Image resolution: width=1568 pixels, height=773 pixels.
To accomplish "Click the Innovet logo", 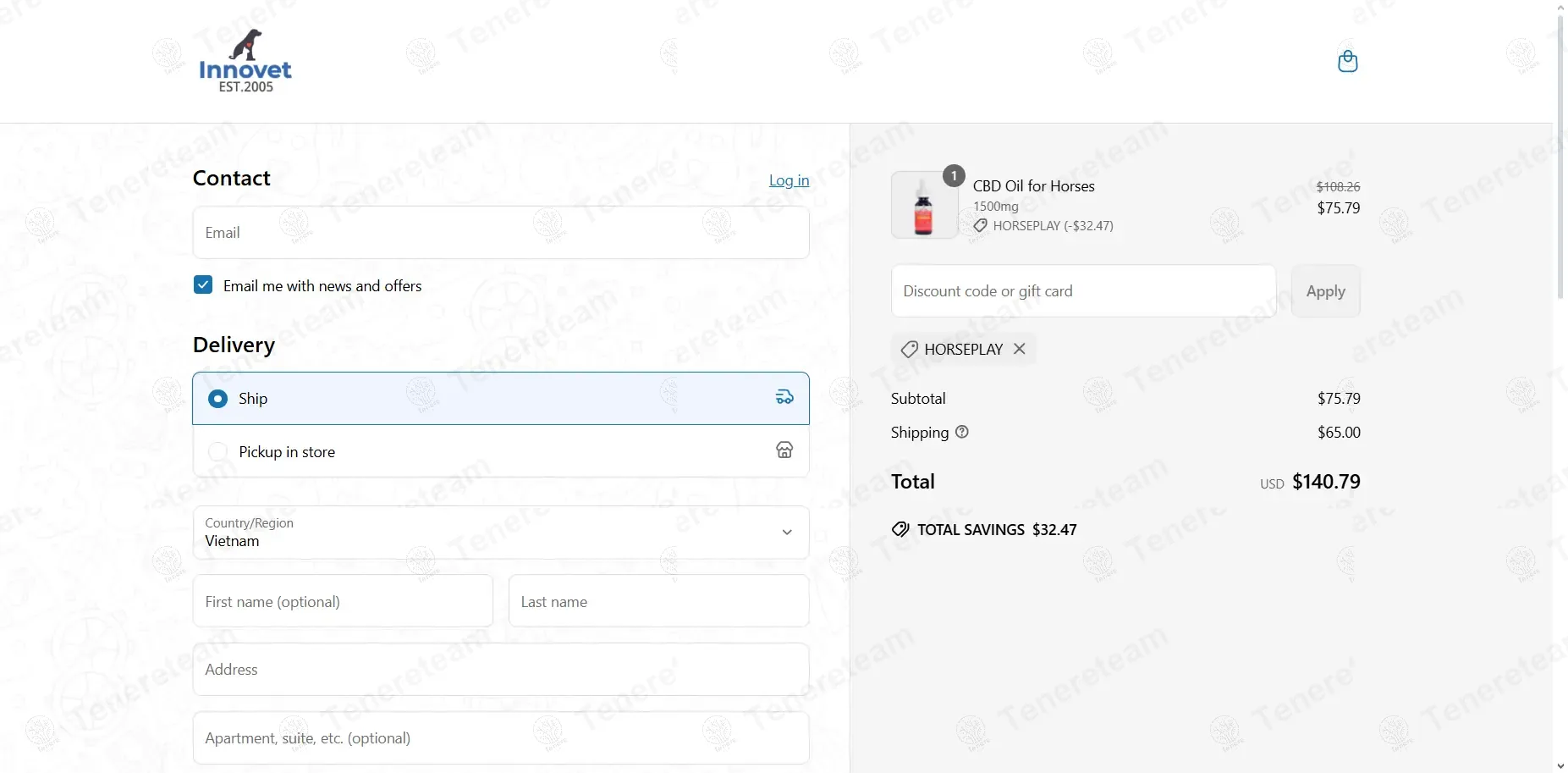I will pos(245,61).
